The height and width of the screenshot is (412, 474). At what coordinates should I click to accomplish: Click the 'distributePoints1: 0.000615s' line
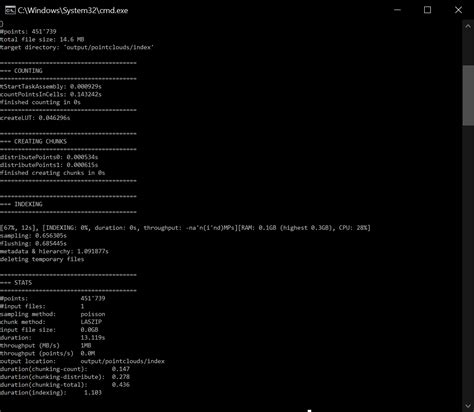49,165
